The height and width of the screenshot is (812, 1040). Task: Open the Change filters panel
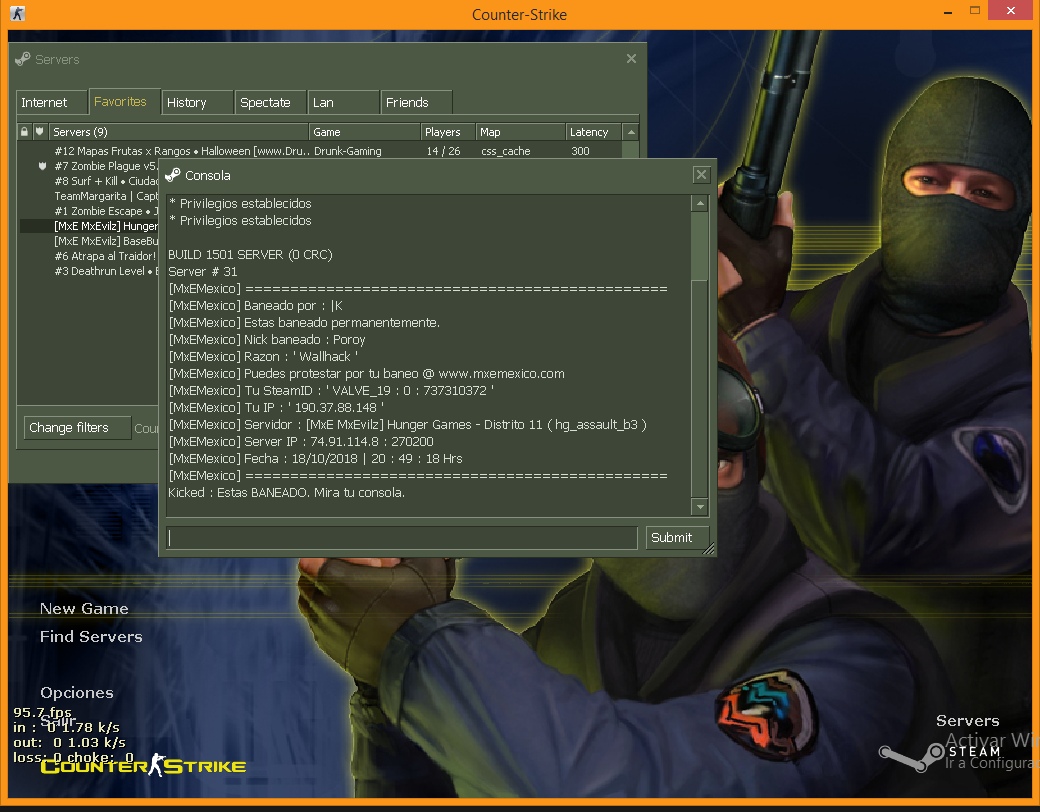[x=77, y=428]
